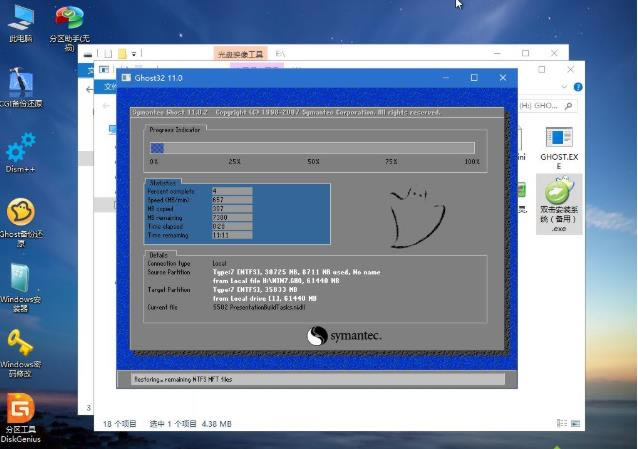Click the 选中 1 个项目 4.38 MB status text
Image resolution: width=638 pixels, height=449 pixels.
(x=190, y=424)
